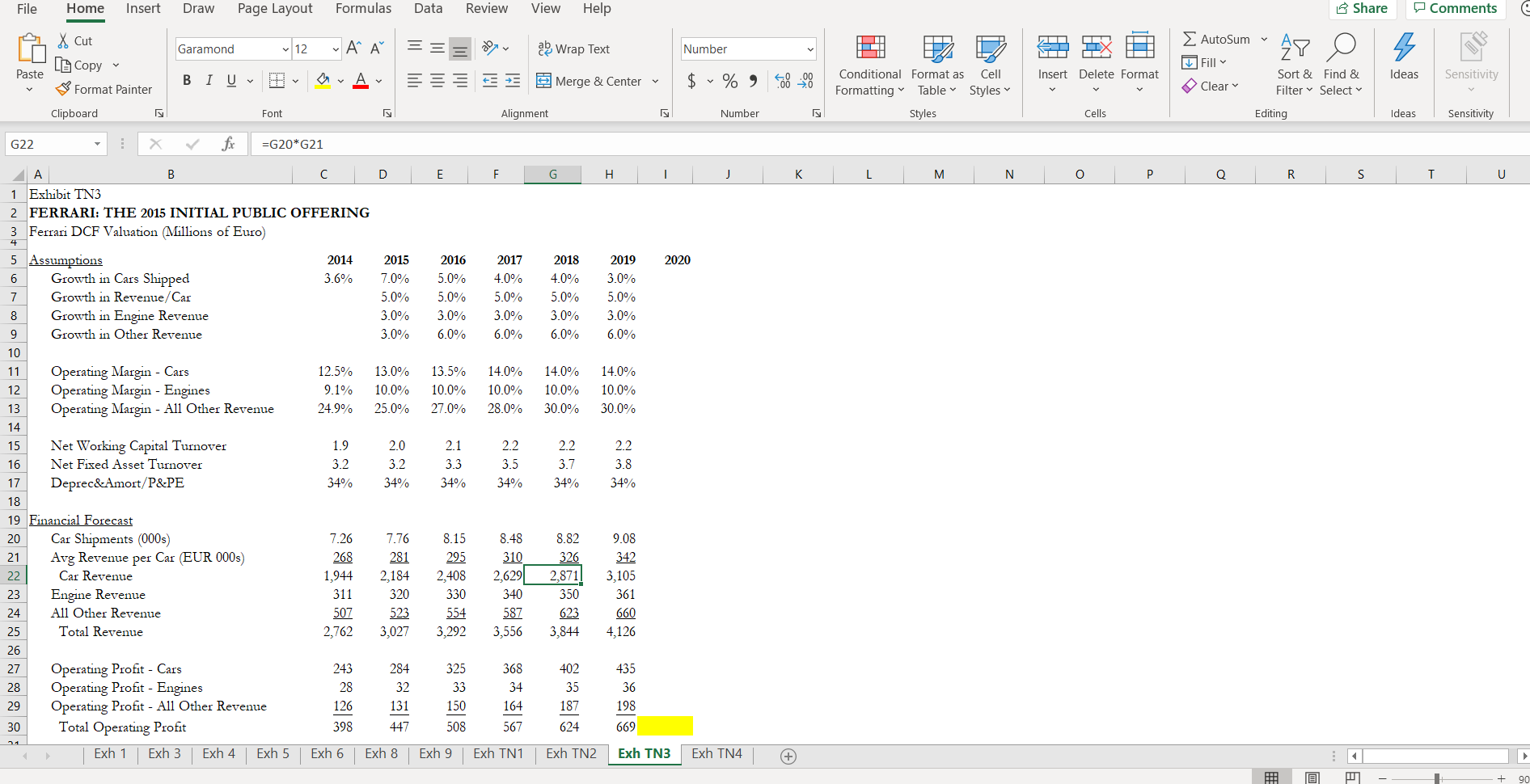Toggle Bottom Align vertical alignment

pyautogui.click(x=460, y=48)
